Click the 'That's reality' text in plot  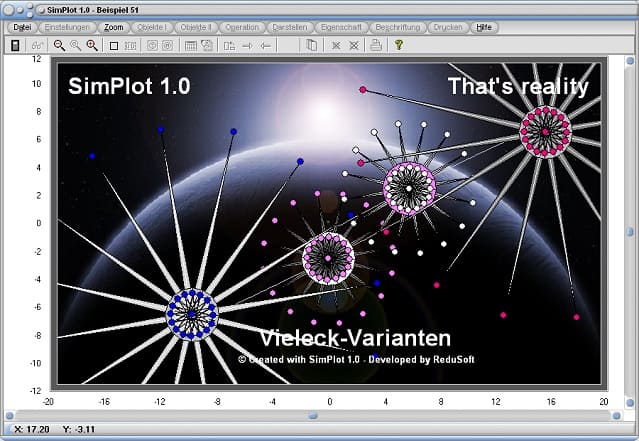[x=518, y=86]
